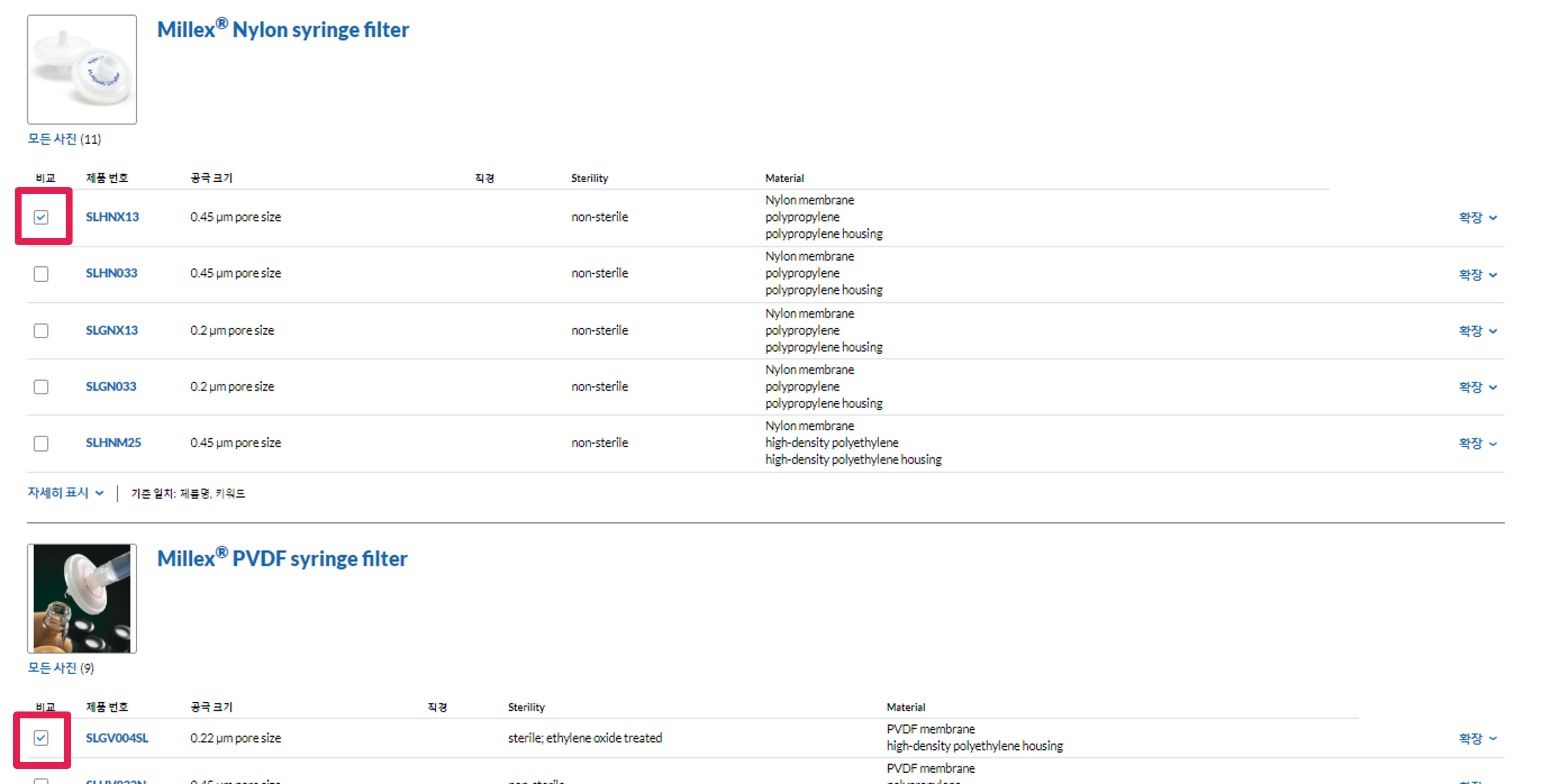Select SLHNM25 compare checkbox
The image size is (1561, 784).
pyautogui.click(x=41, y=443)
